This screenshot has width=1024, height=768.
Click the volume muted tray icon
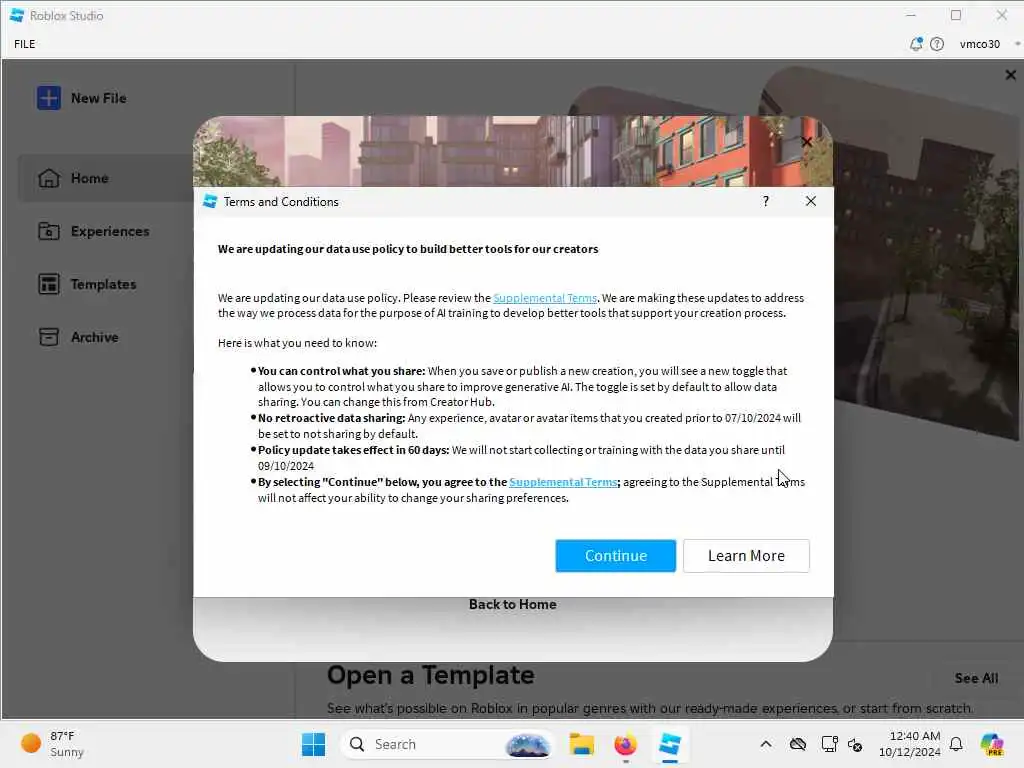click(x=855, y=744)
